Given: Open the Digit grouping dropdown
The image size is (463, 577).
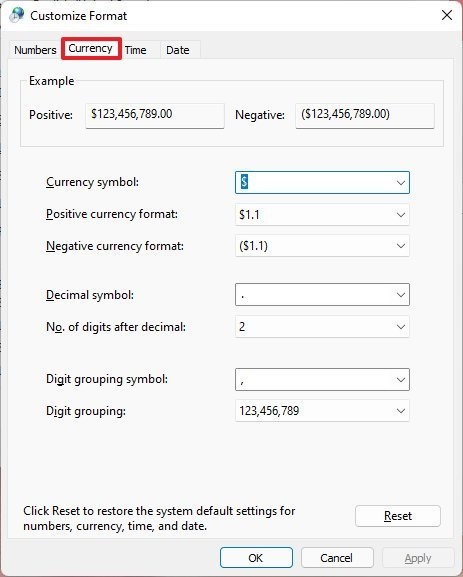Looking at the screenshot, I should pos(322,411).
